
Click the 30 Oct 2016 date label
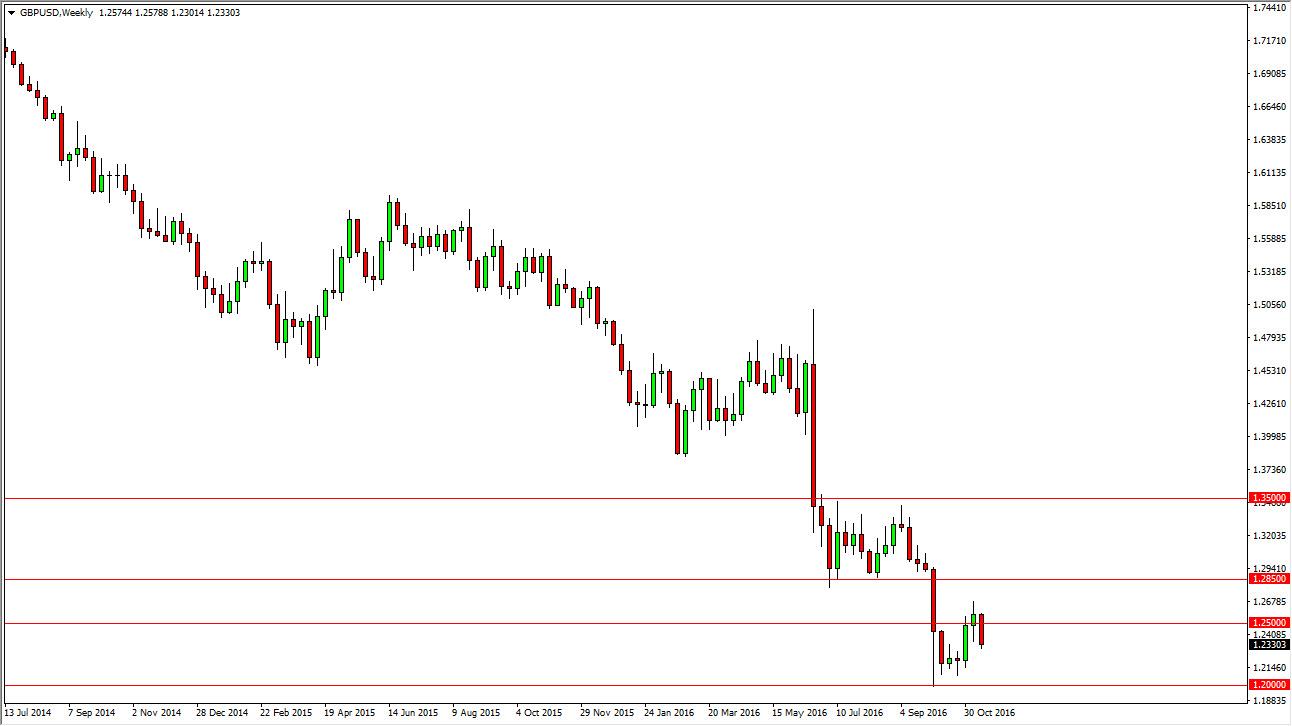(989, 713)
